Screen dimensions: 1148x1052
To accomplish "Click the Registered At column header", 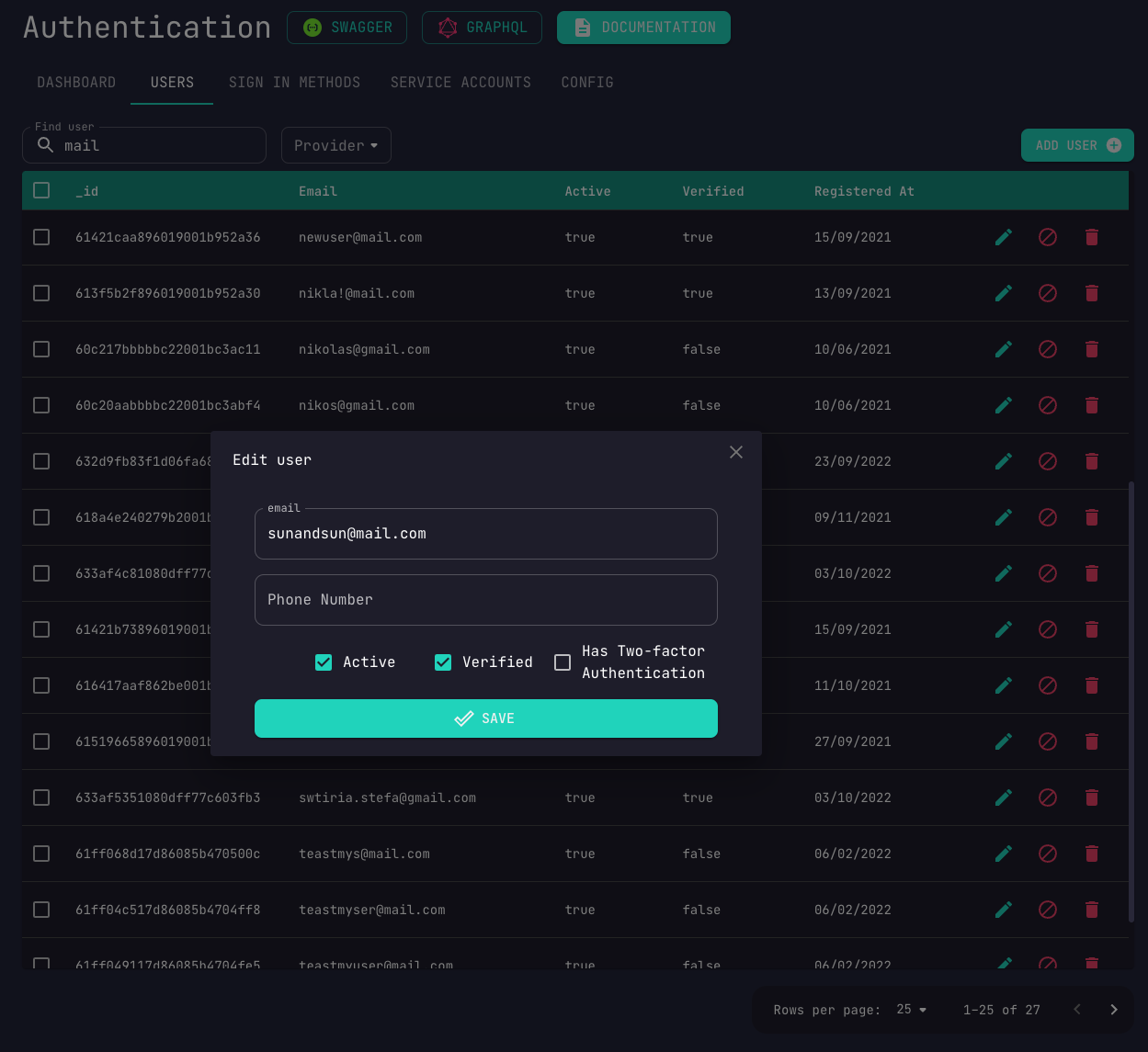I will (x=864, y=191).
